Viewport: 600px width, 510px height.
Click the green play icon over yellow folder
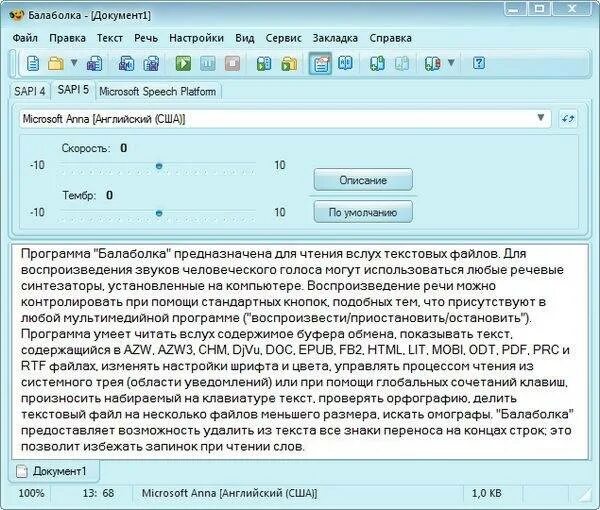tap(289, 63)
